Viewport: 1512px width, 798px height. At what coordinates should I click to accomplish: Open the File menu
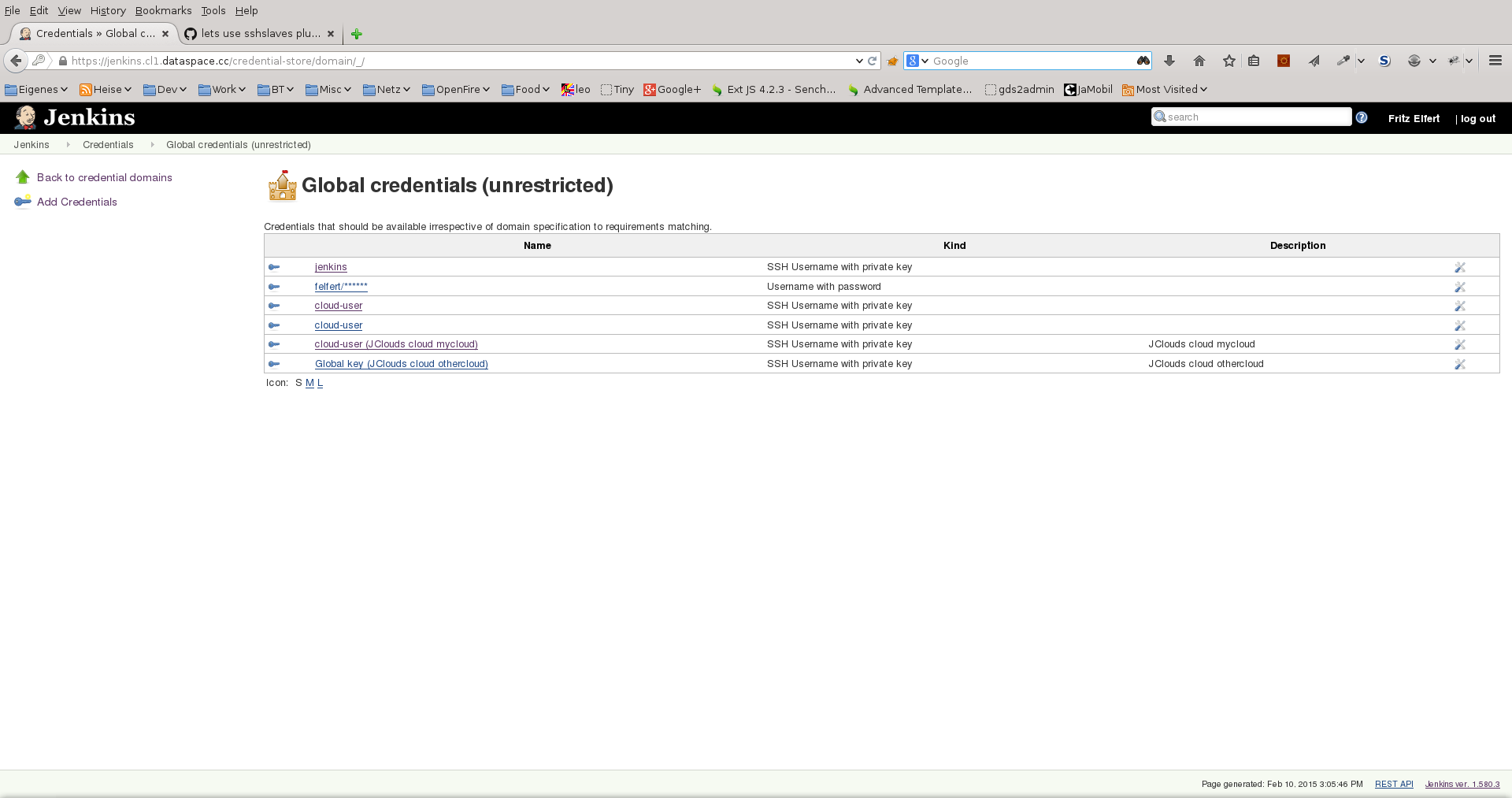tap(13, 10)
